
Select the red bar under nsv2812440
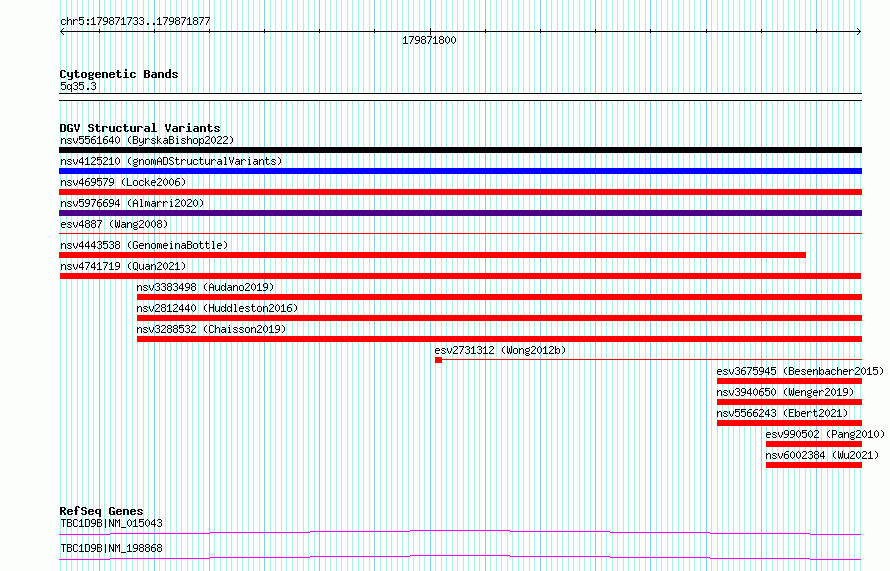499,318
